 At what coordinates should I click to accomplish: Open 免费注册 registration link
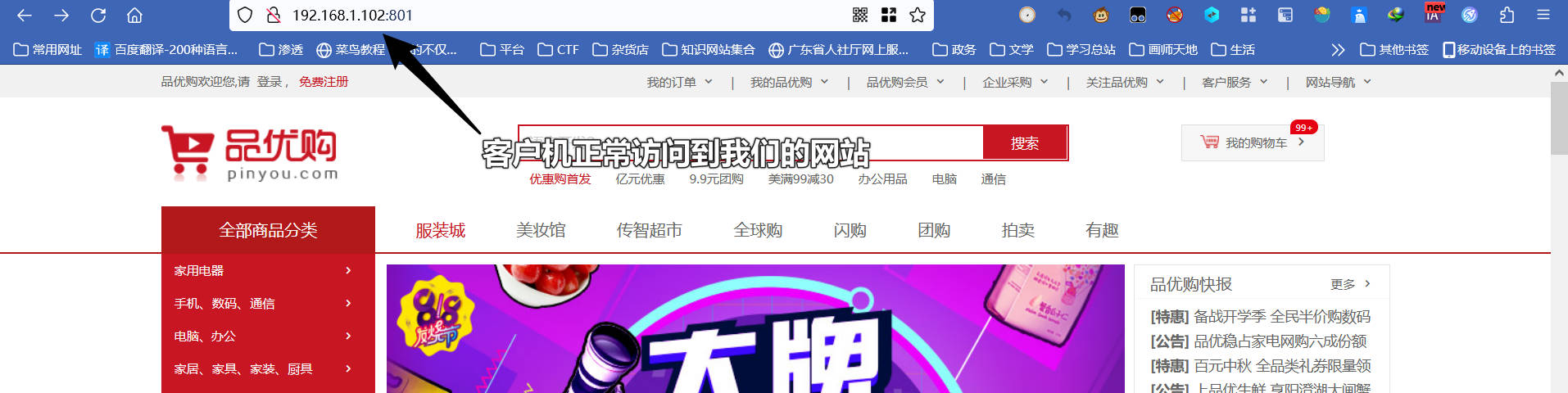click(324, 82)
